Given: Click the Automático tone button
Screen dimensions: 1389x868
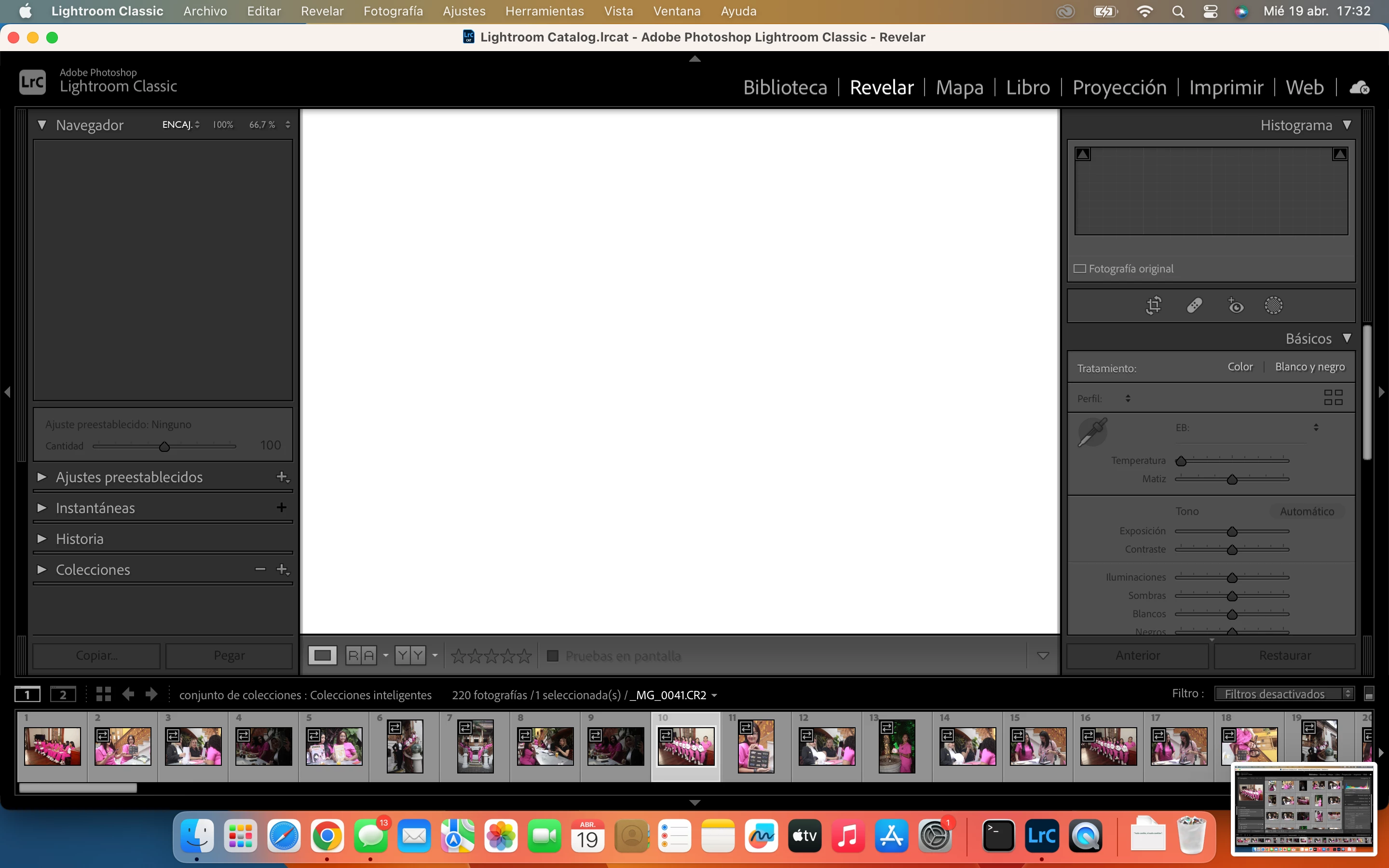Looking at the screenshot, I should 1307,511.
